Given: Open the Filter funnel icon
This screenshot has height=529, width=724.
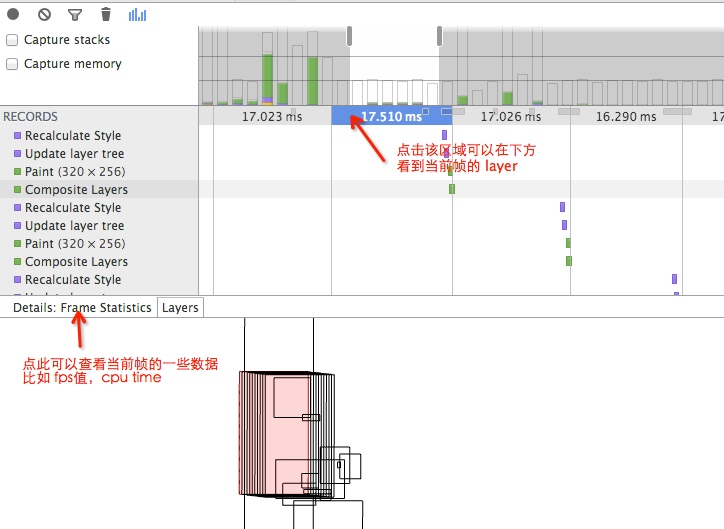Looking at the screenshot, I should click(75, 15).
